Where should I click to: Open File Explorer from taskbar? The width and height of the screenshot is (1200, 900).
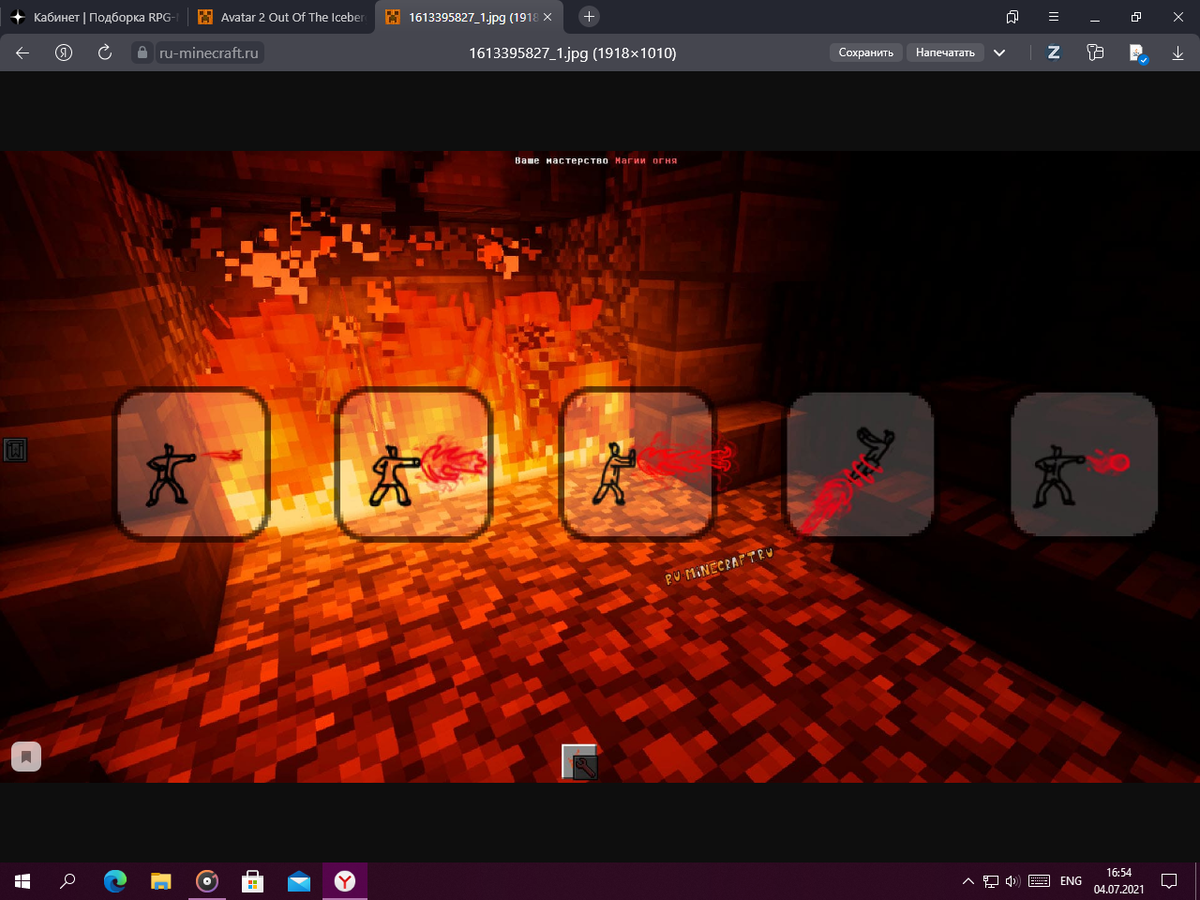click(x=161, y=881)
